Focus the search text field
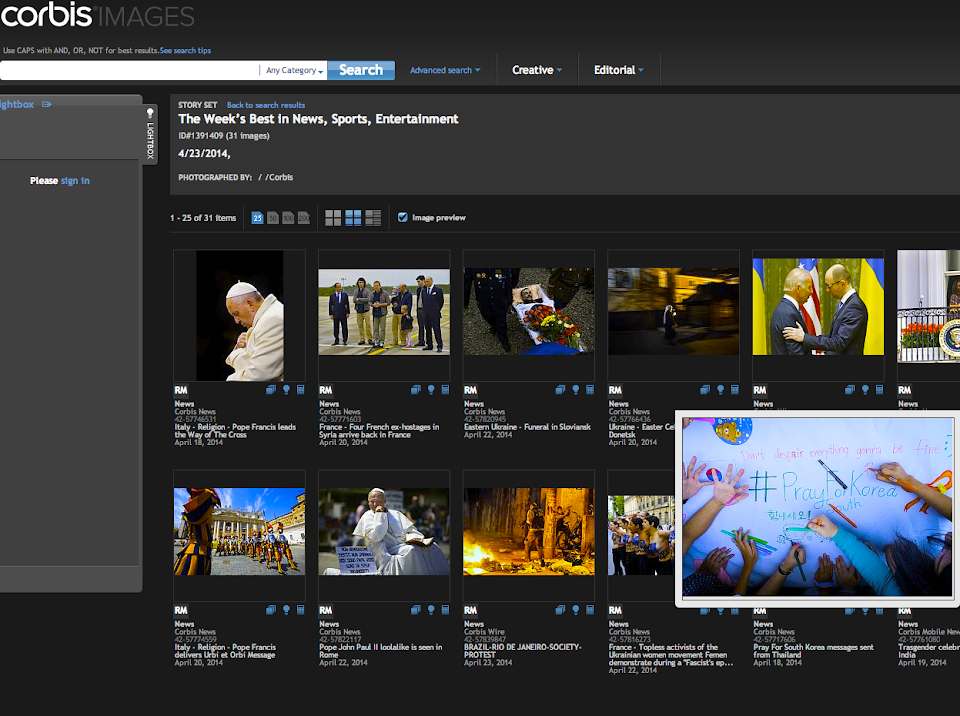This screenshot has width=960, height=716. pyautogui.click(x=129, y=70)
